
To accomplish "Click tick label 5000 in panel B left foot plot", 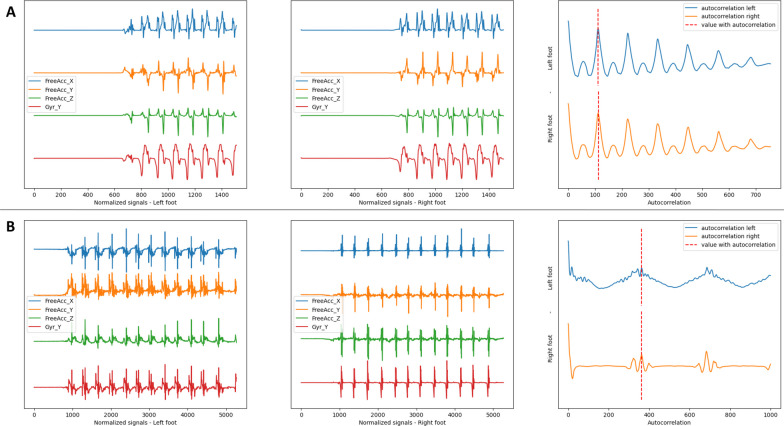I will tap(226, 415).
